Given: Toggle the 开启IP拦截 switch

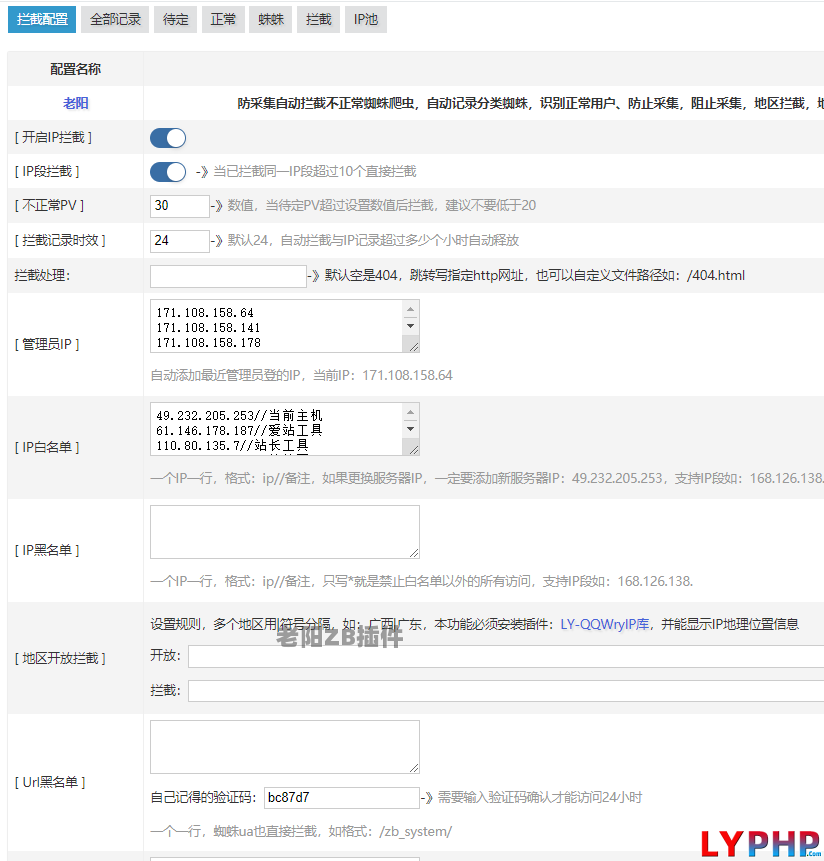Looking at the screenshot, I should point(168,138).
